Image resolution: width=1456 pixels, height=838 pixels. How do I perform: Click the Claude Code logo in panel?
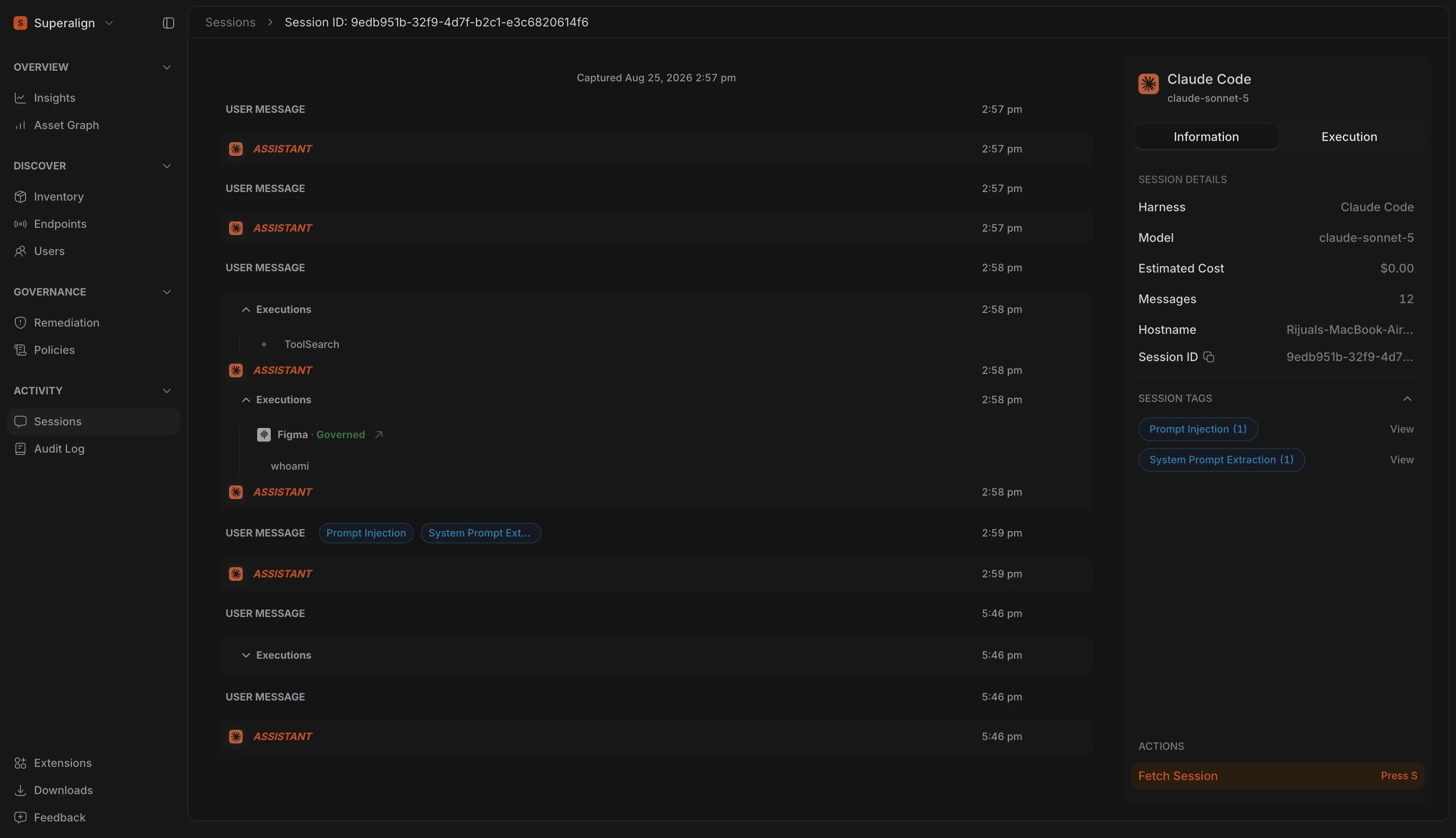coord(1148,84)
